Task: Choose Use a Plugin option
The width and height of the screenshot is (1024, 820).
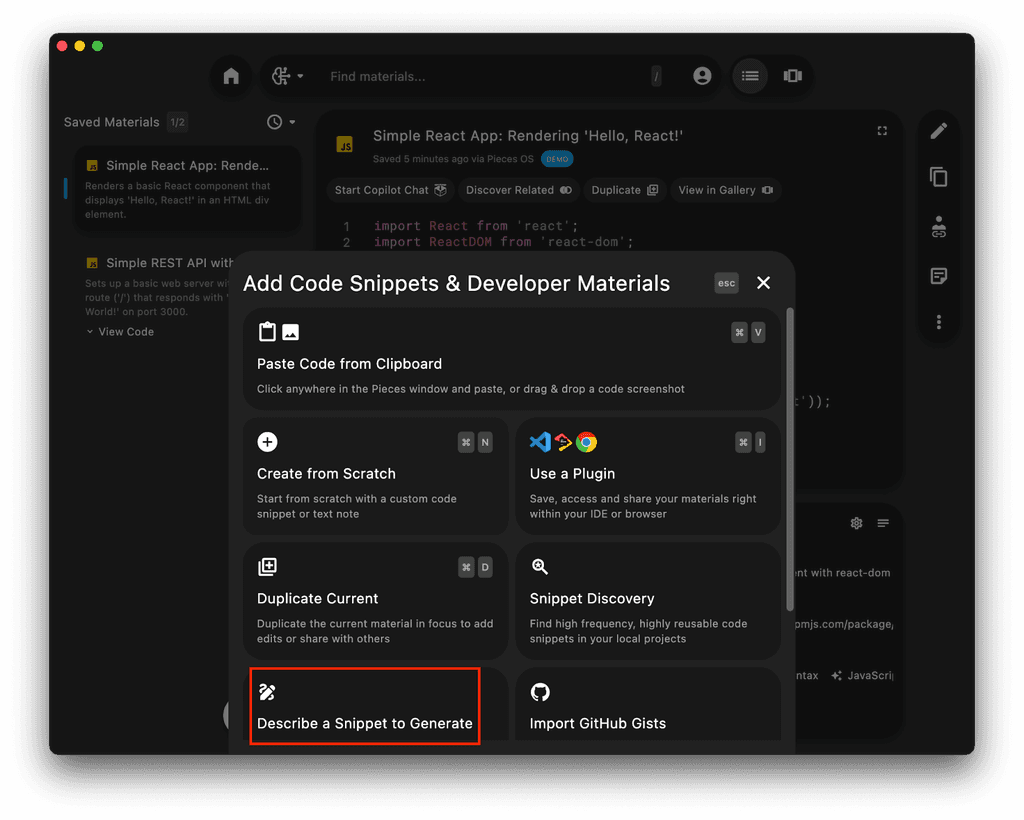Action: point(648,476)
